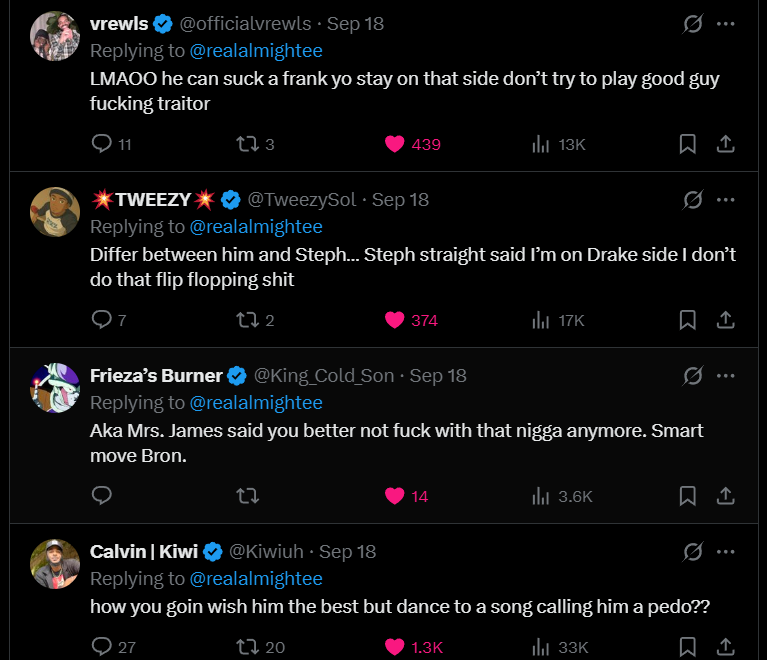Reply to vrewls's tweet
767x660 pixels.
tap(101, 144)
